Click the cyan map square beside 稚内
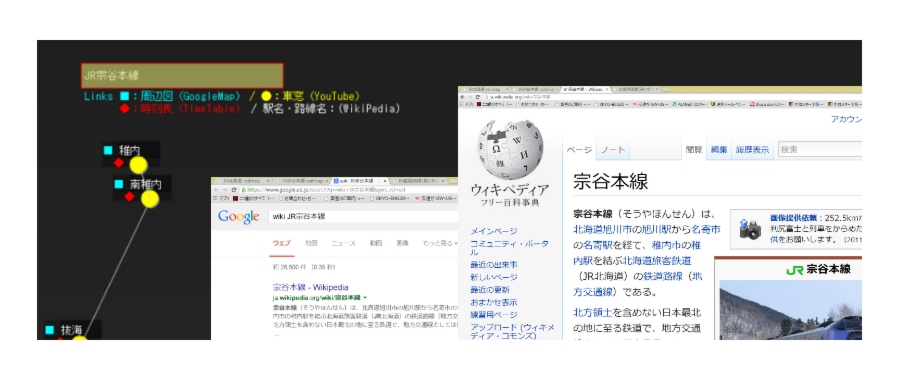The image size is (900, 380). click(108, 150)
